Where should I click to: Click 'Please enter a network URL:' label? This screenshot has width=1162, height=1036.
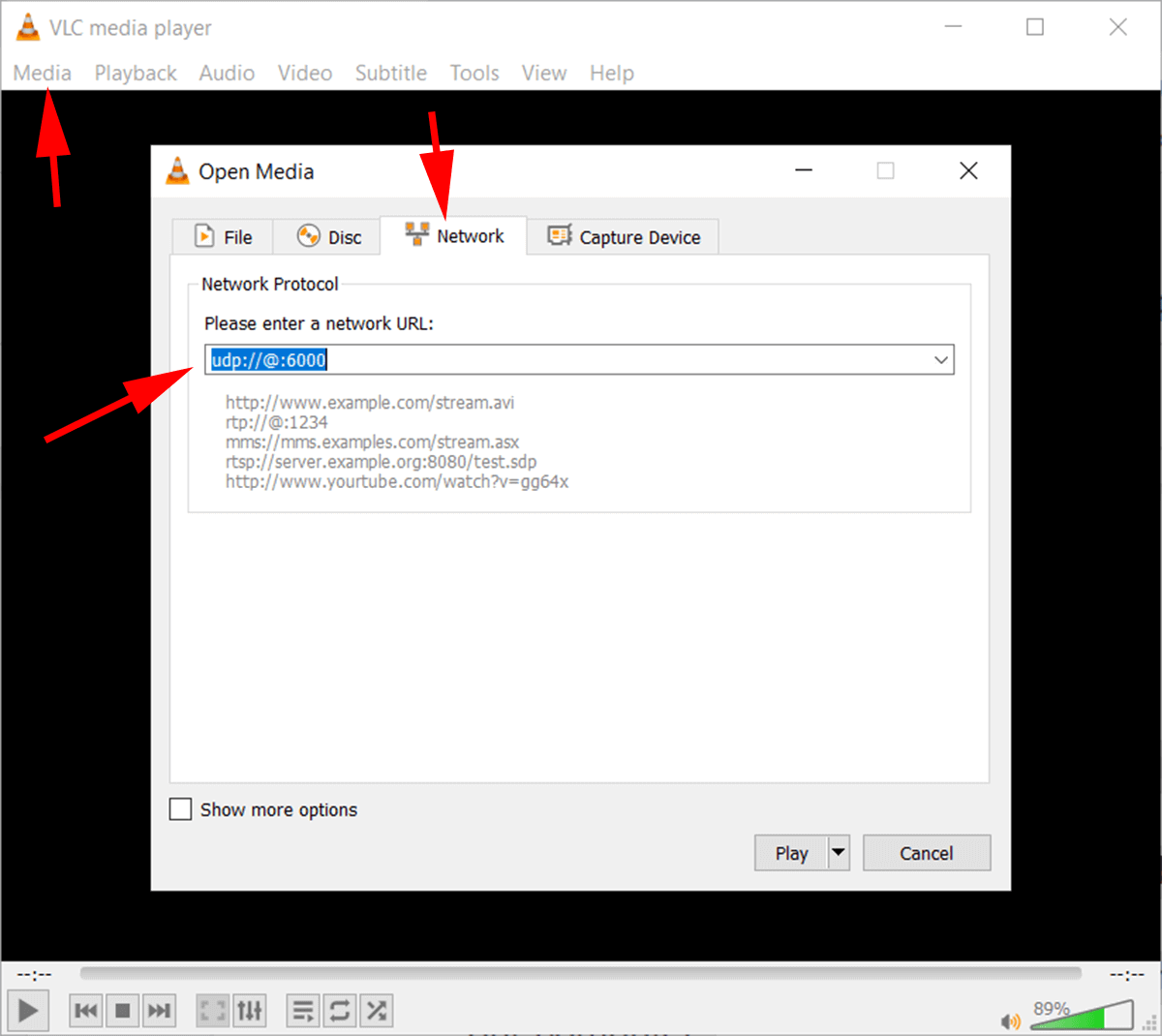point(319,323)
